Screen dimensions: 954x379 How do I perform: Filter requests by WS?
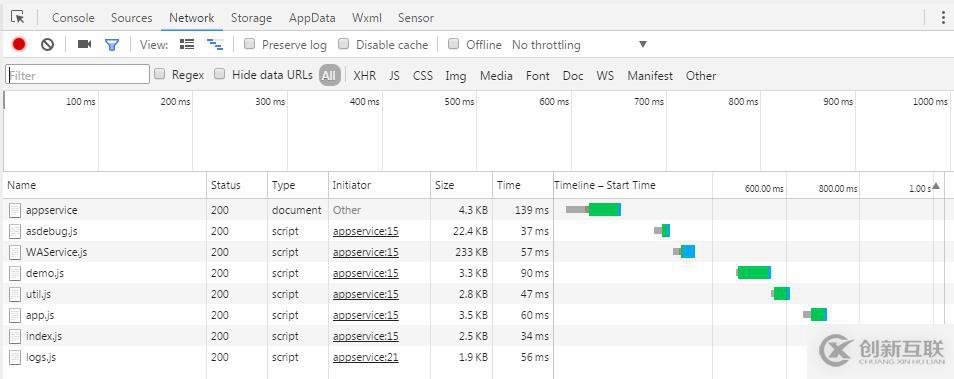tap(605, 75)
